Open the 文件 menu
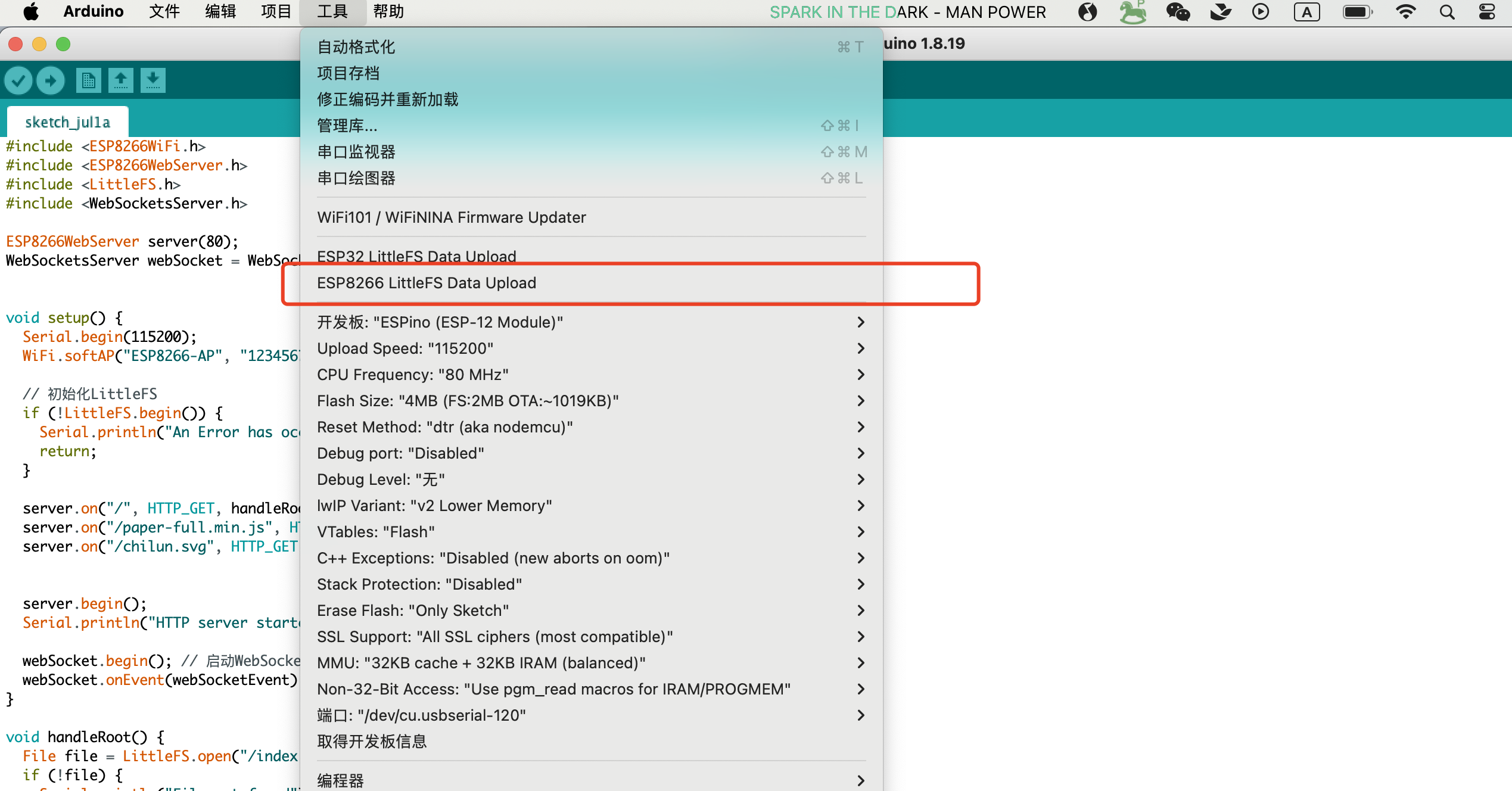 [x=164, y=12]
